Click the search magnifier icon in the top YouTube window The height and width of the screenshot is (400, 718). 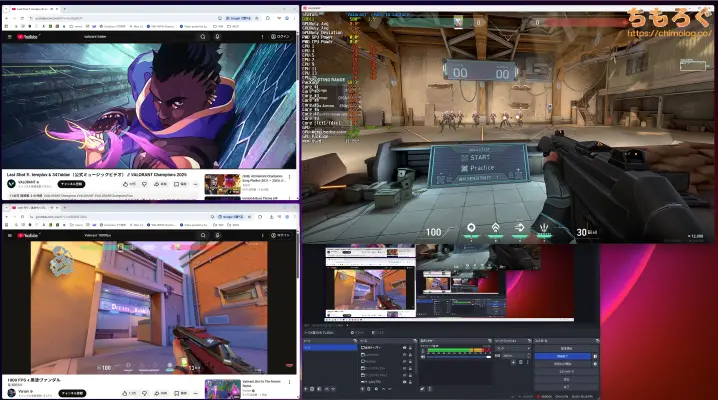pyautogui.click(x=201, y=36)
